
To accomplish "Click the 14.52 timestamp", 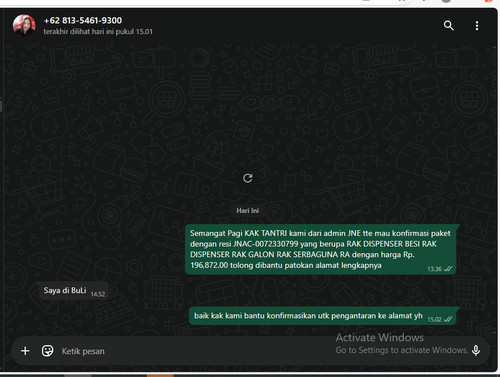I will tap(98, 294).
